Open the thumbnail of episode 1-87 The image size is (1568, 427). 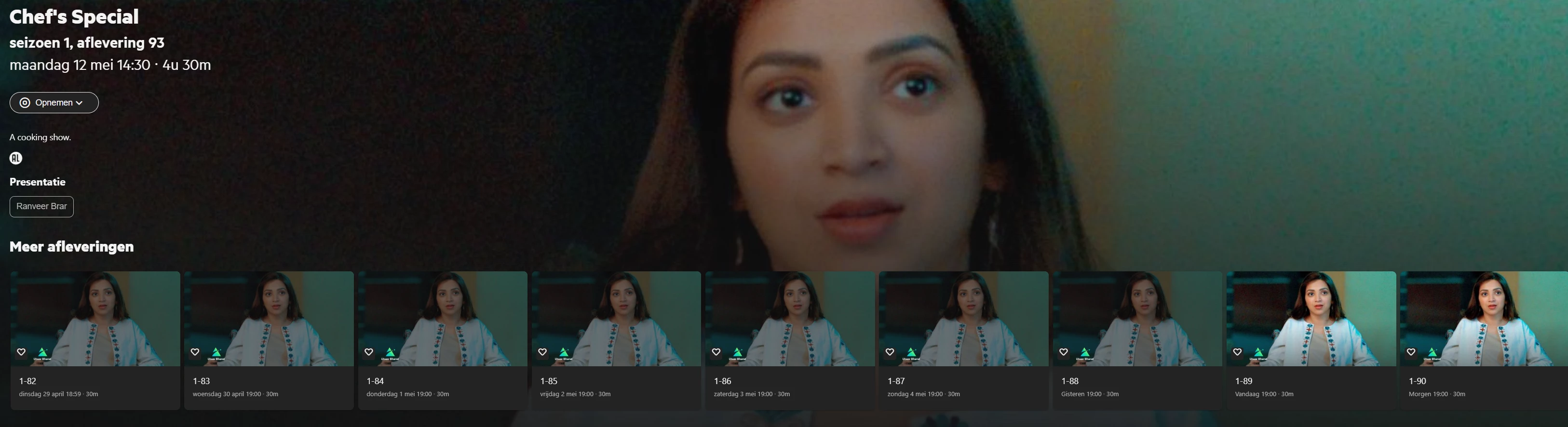click(x=964, y=319)
